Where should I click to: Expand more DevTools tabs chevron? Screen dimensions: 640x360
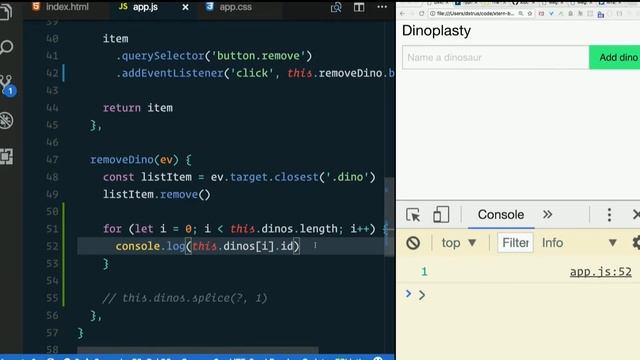547,215
